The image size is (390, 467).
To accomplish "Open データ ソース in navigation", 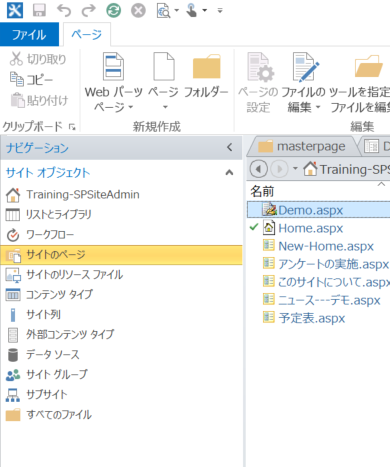I will [121, 355].
